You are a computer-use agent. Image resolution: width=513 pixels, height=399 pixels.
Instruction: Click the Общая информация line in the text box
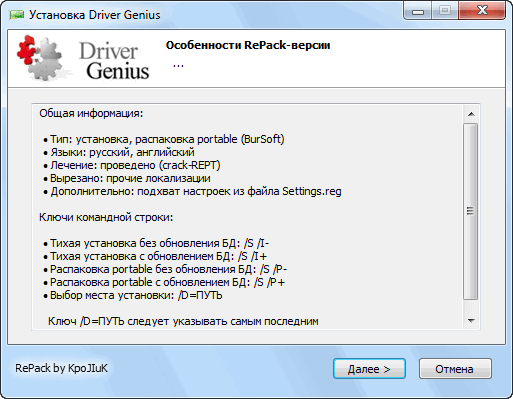(x=91, y=113)
